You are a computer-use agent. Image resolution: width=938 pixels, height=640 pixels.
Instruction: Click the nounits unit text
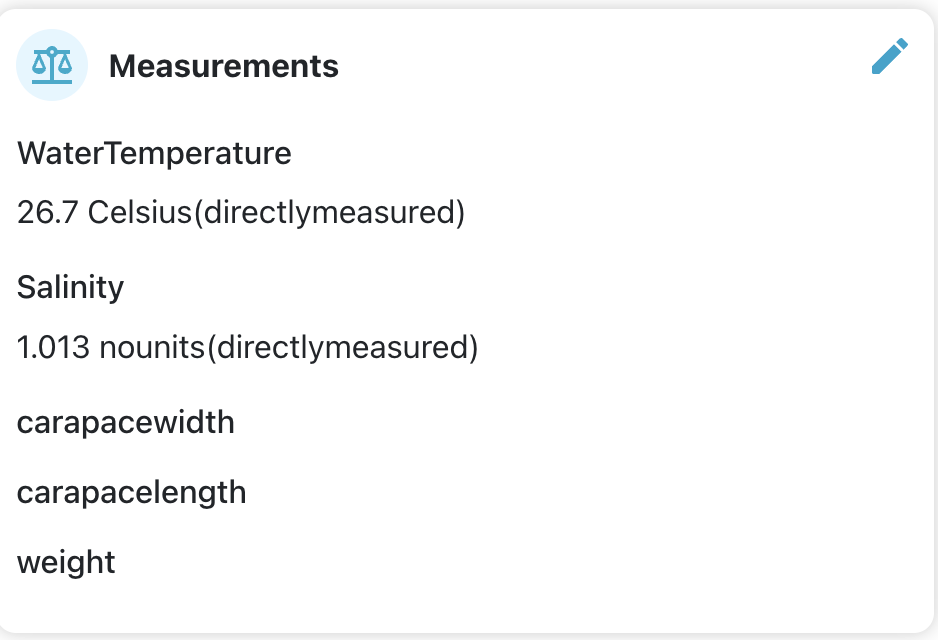tap(152, 348)
